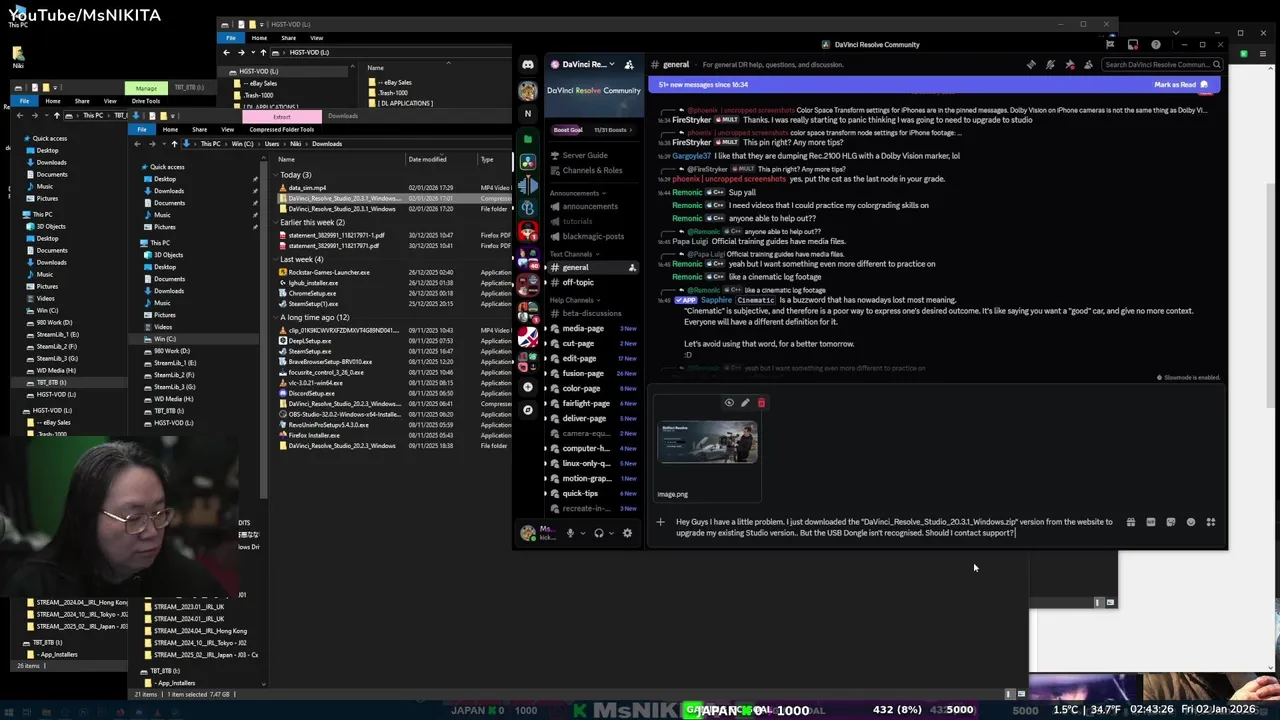Open Discord inbox icon in title bar

coord(1133,44)
